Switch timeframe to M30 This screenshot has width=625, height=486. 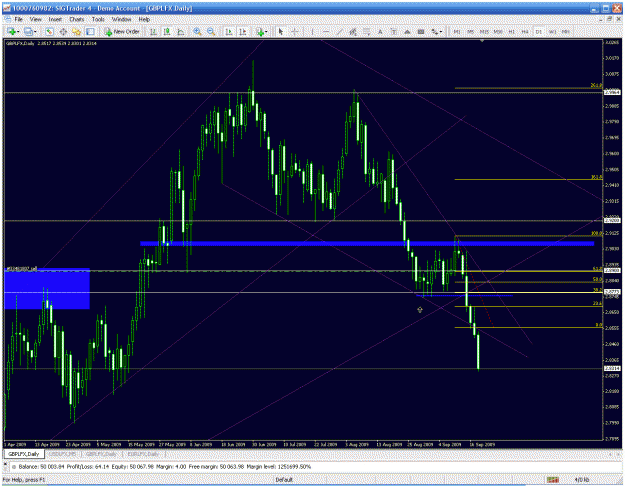click(498, 31)
